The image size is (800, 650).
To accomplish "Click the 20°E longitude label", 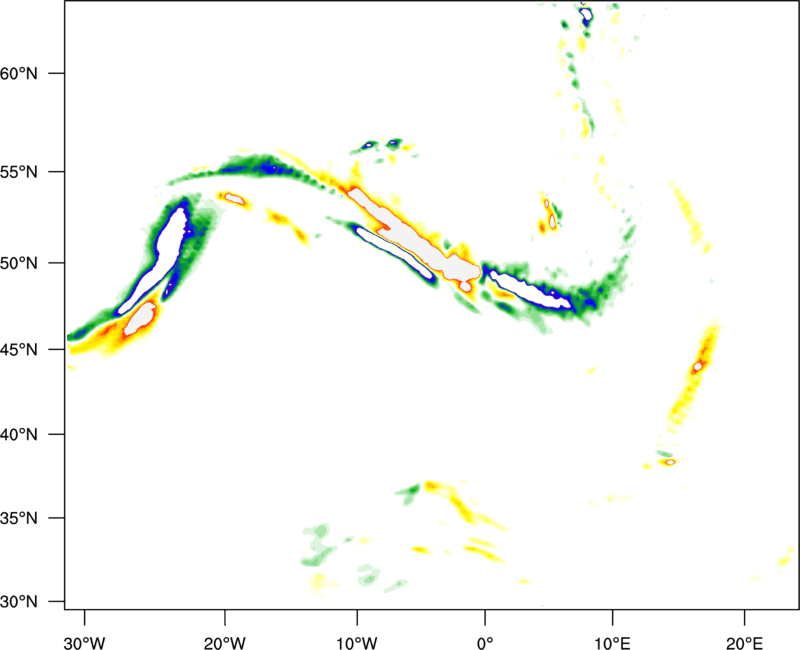I will tap(744, 643).
